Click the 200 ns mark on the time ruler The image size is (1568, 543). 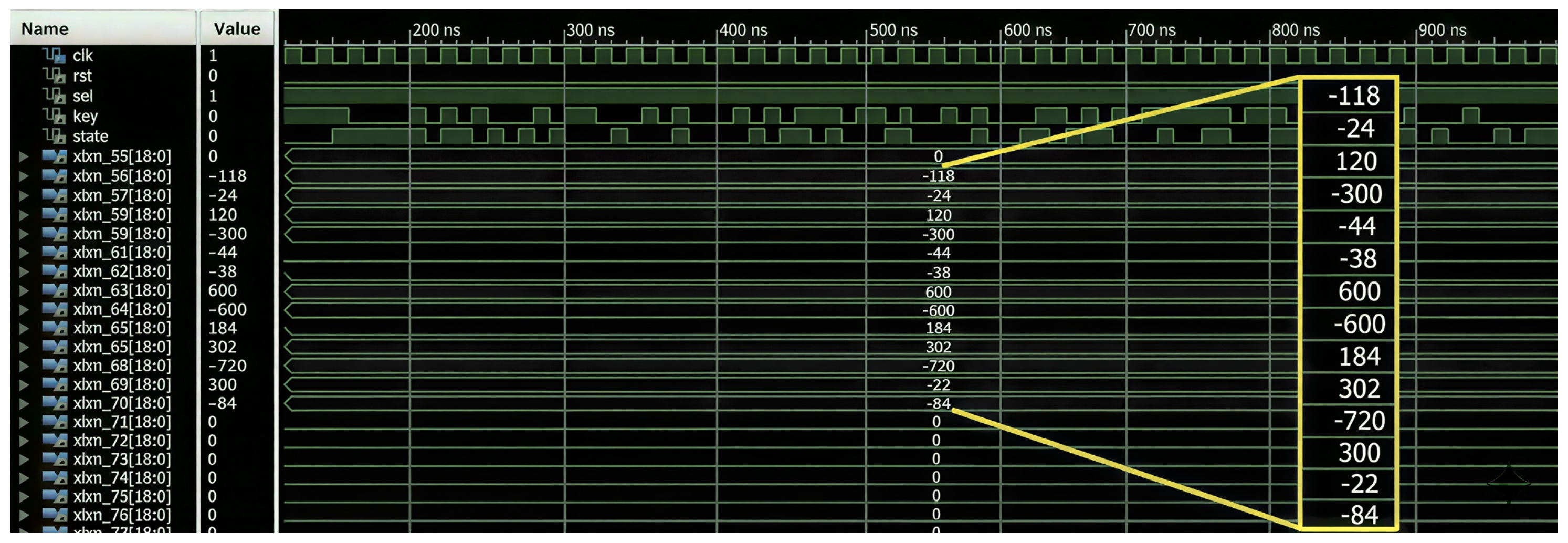pos(436,30)
